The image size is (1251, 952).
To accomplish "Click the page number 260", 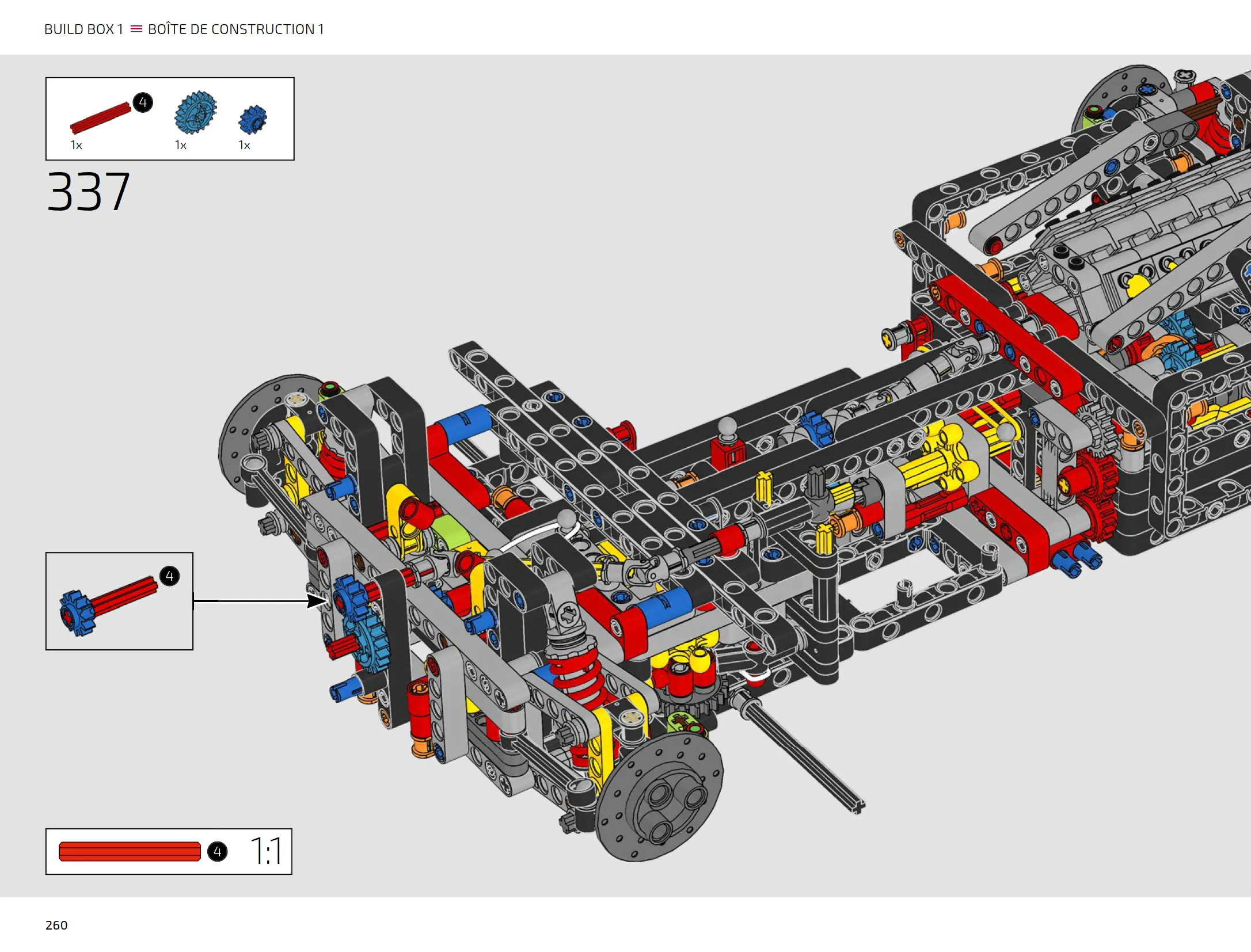I will click(56, 925).
